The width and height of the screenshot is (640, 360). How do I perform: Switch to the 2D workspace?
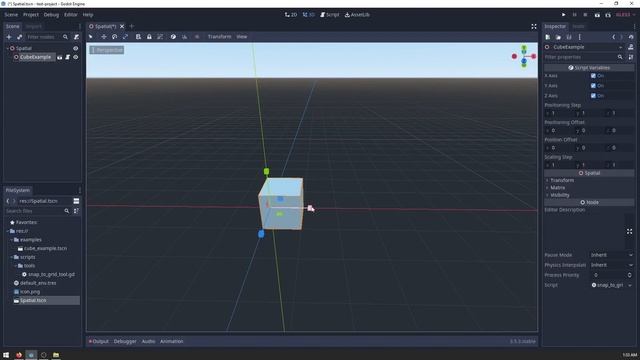tap(291, 15)
